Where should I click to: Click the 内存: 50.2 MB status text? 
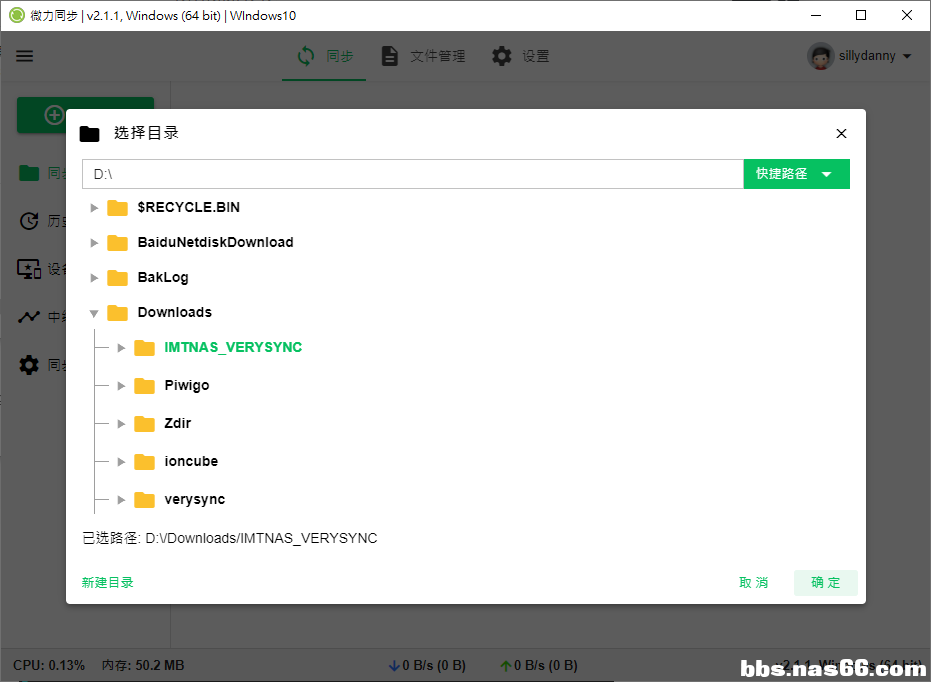pyautogui.click(x=143, y=665)
